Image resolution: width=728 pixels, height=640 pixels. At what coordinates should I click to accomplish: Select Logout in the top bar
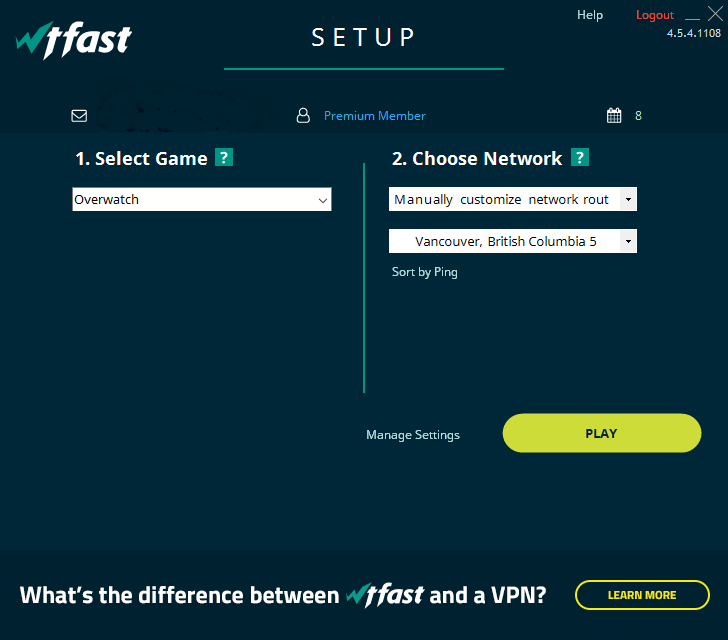click(x=655, y=15)
